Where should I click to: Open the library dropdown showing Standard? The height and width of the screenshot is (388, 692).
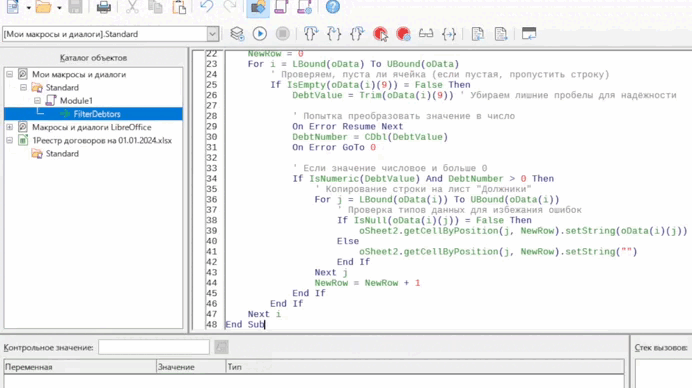click(212, 34)
